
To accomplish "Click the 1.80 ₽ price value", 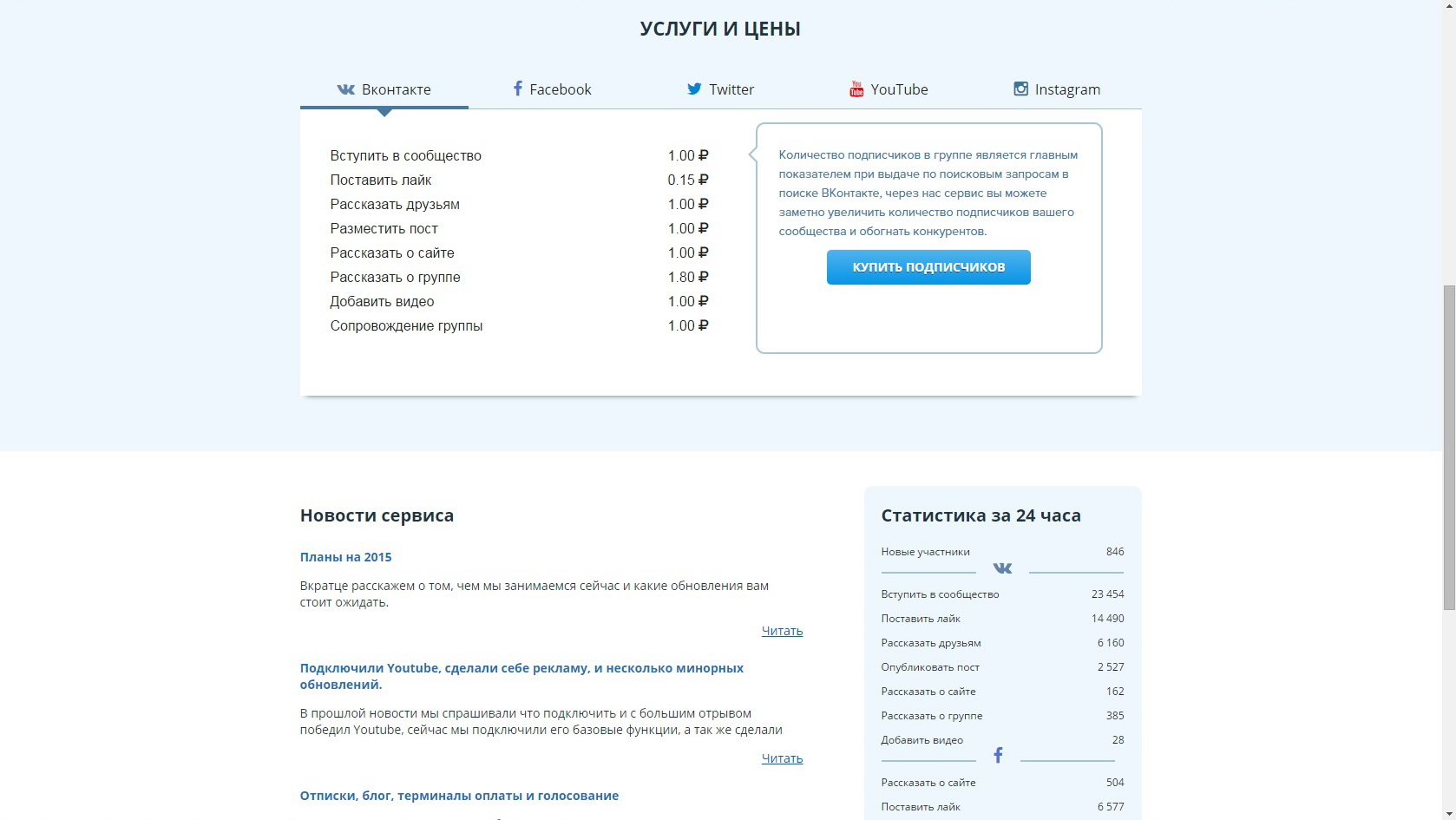I will 688,278.
